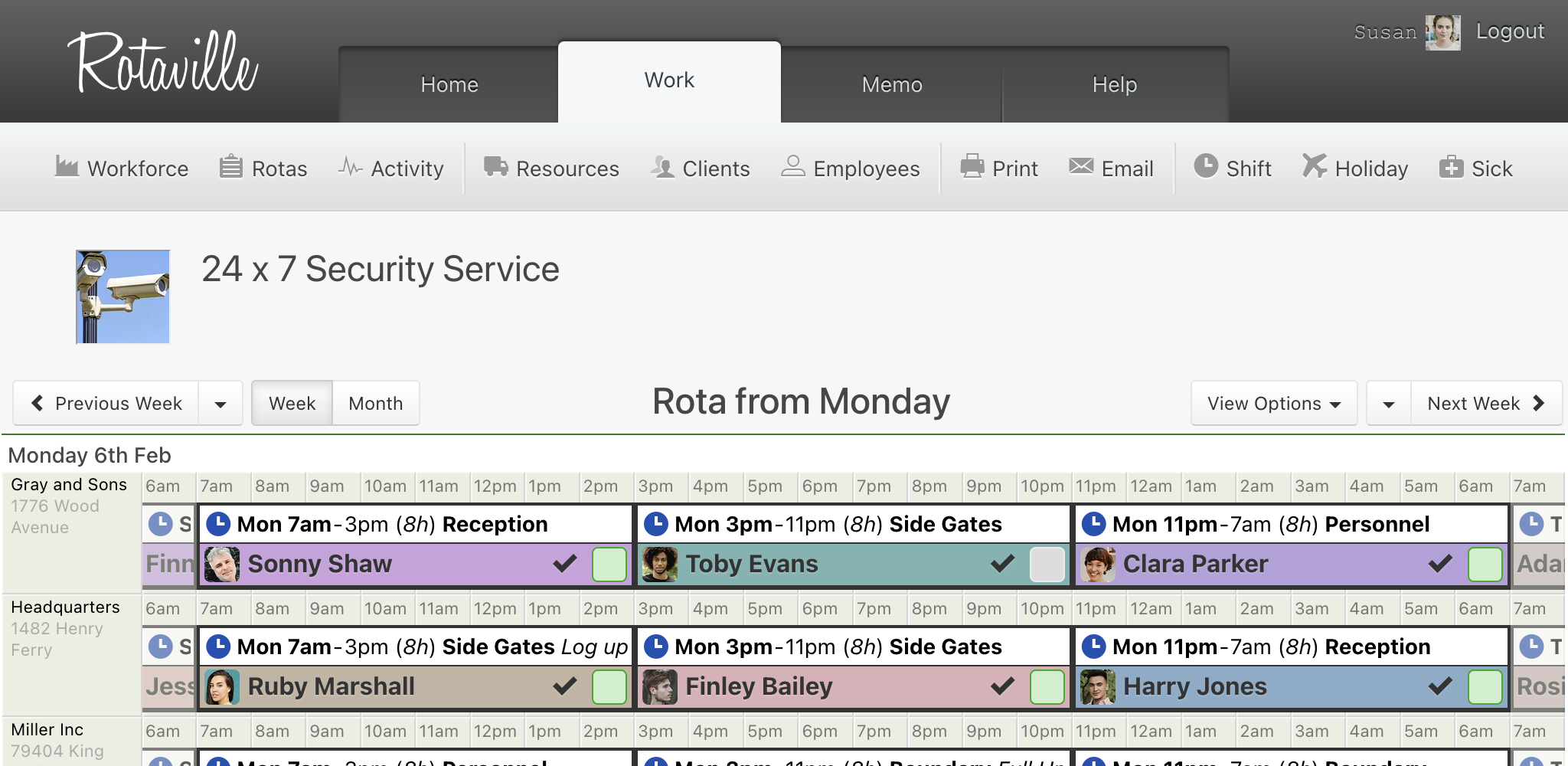Click the Print printer icon
The image size is (1568, 766).
click(x=972, y=166)
